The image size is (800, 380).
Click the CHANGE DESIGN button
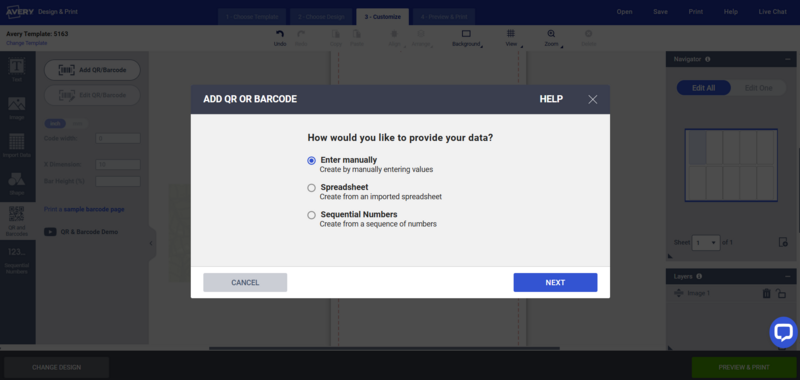tap(56, 367)
